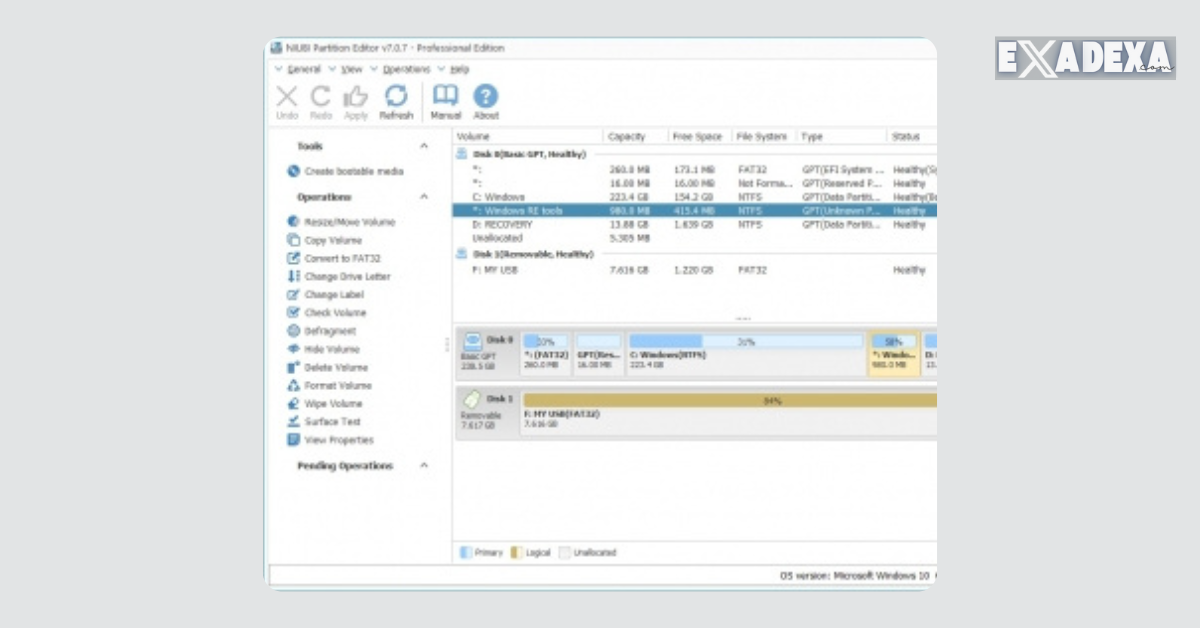The image size is (1200, 628).
Task: Expand the Pending Operations section
Action: coord(425,465)
